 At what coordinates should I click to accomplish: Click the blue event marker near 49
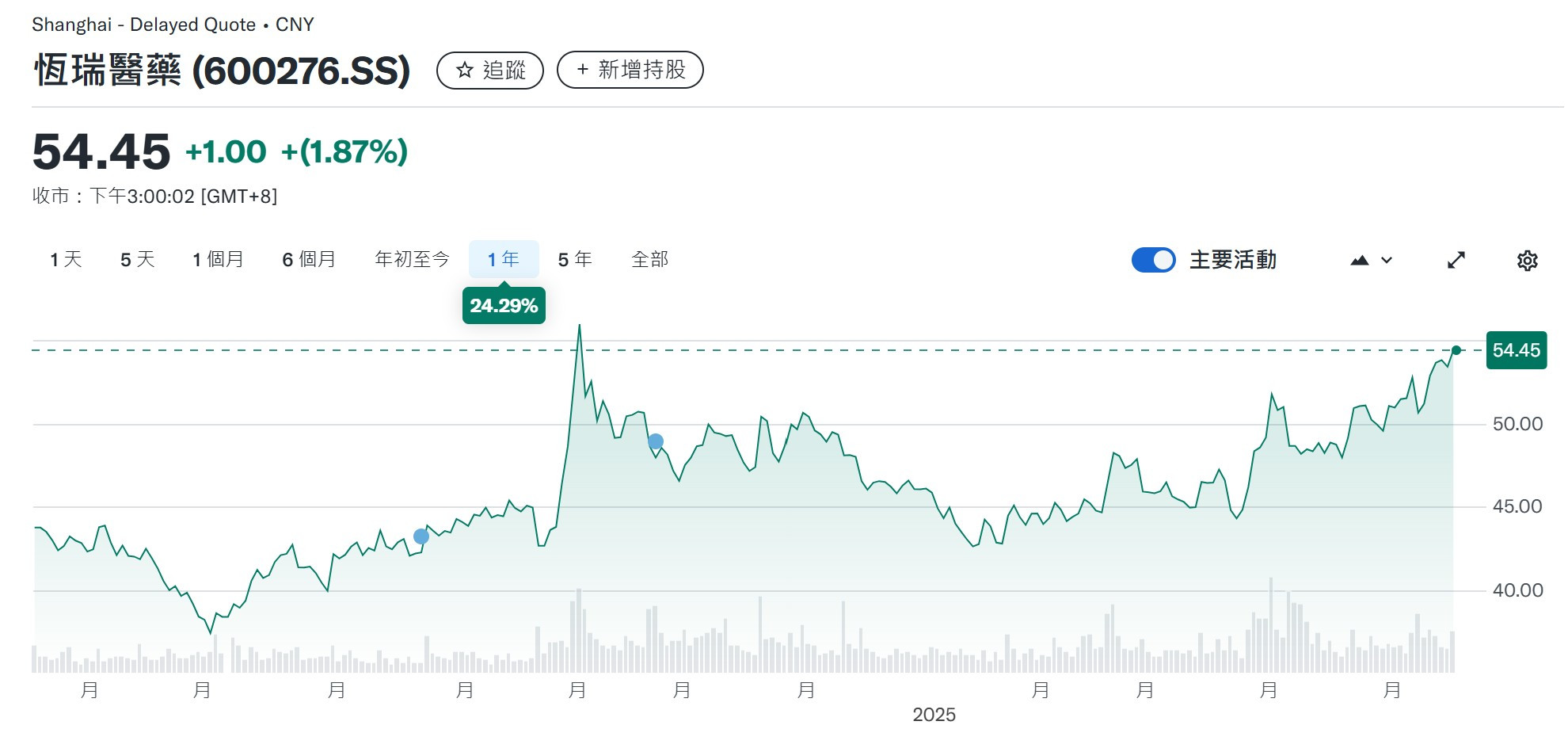656,441
